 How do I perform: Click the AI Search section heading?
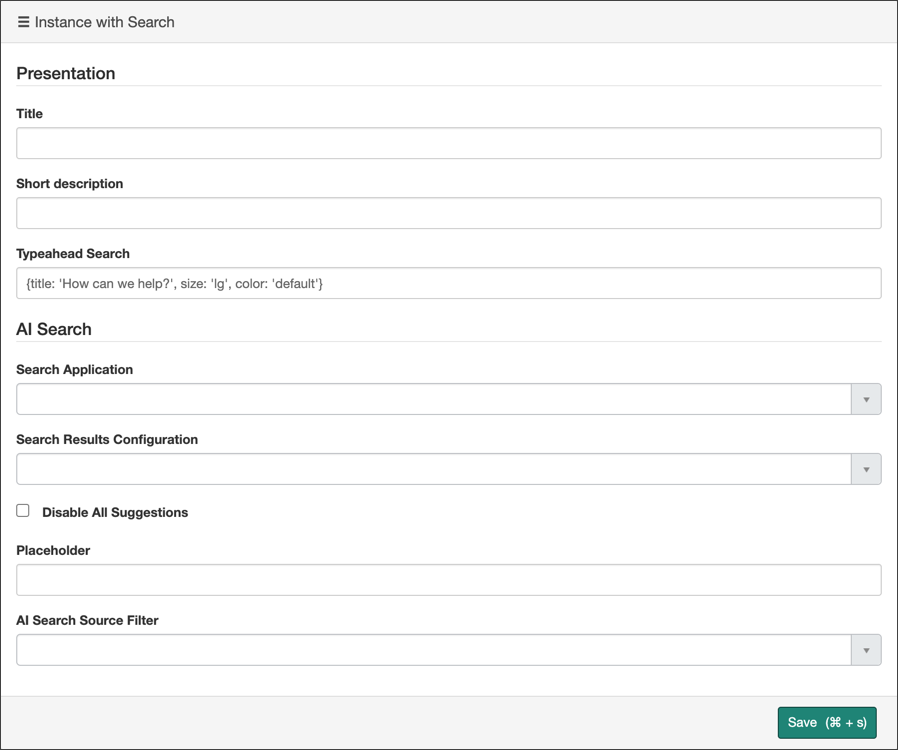(53, 329)
